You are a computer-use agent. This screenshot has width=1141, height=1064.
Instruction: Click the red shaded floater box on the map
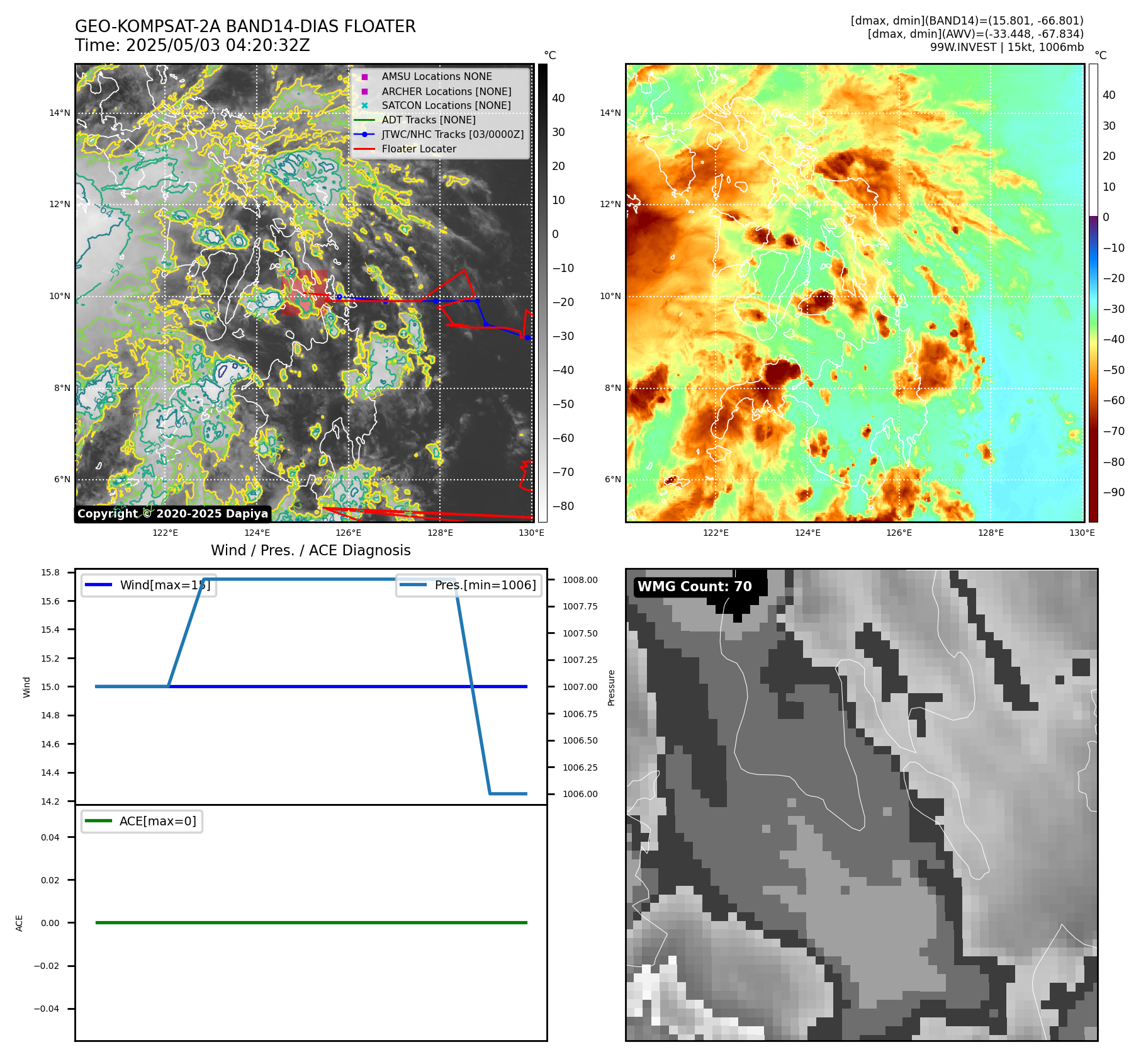click(305, 293)
